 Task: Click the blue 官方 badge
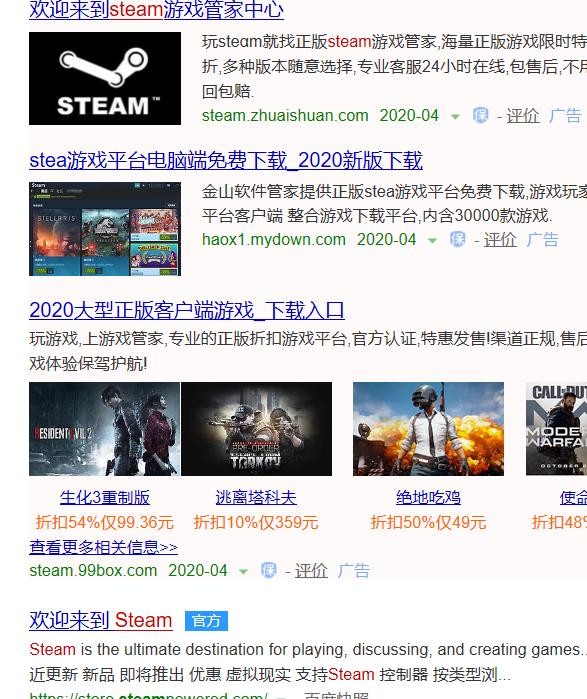(x=206, y=621)
